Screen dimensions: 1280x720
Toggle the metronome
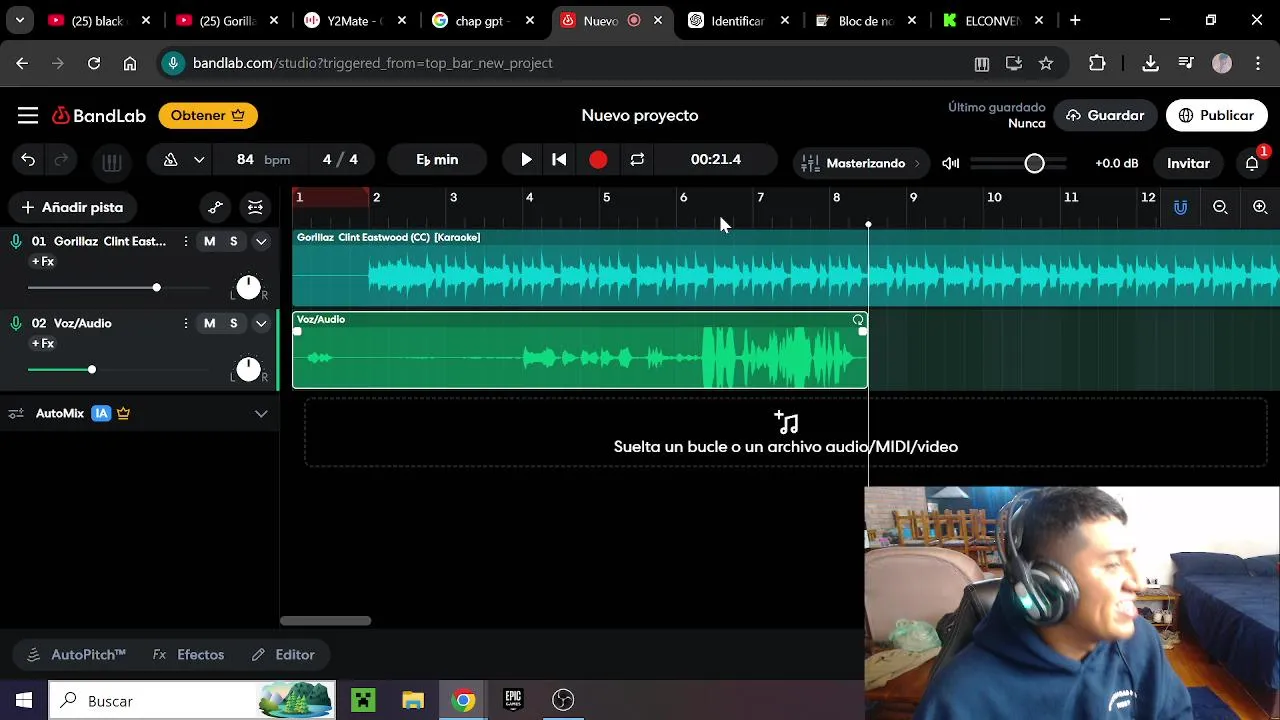[171, 160]
